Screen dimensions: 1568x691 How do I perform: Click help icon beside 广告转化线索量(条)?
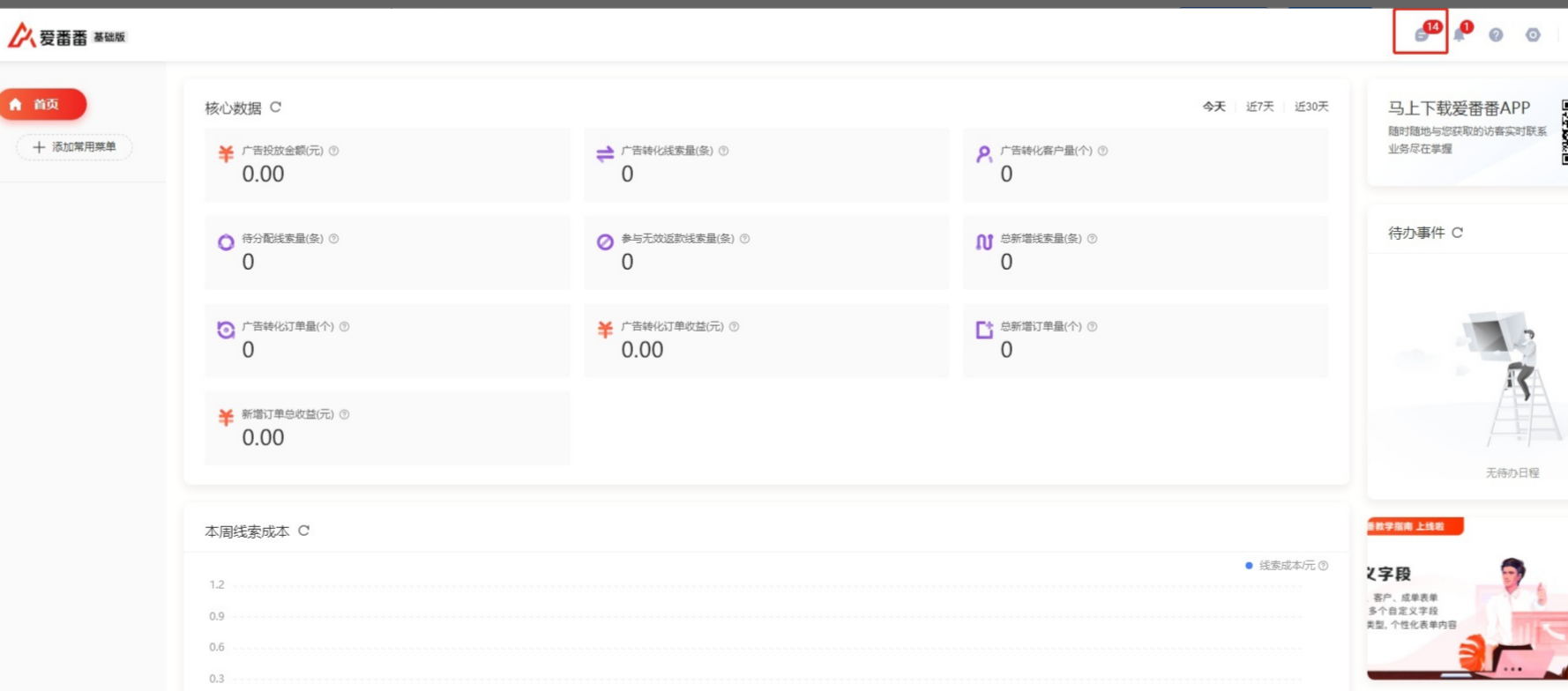click(724, 151)
